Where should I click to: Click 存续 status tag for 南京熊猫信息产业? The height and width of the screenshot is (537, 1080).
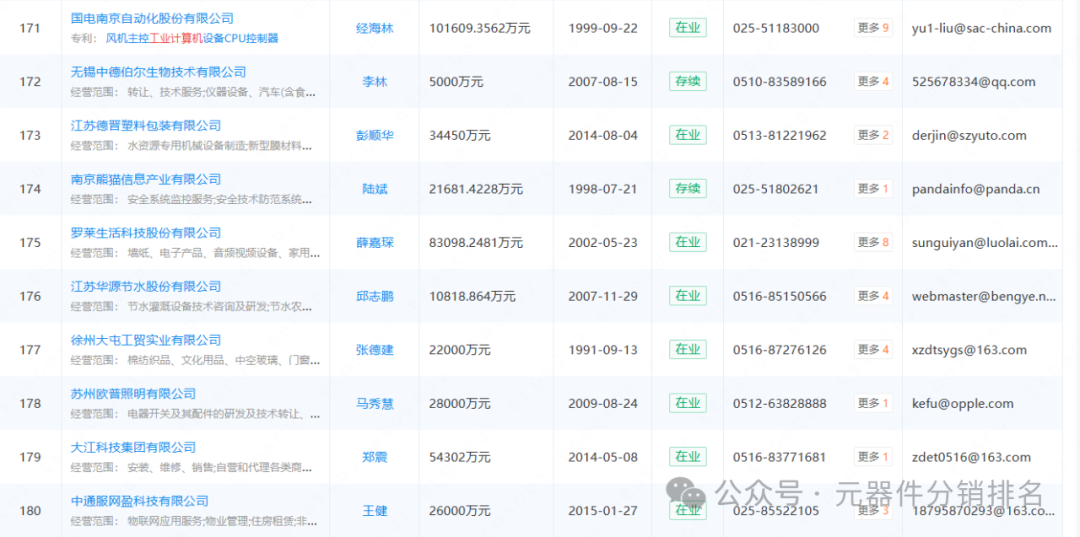[x=687, y=189]
